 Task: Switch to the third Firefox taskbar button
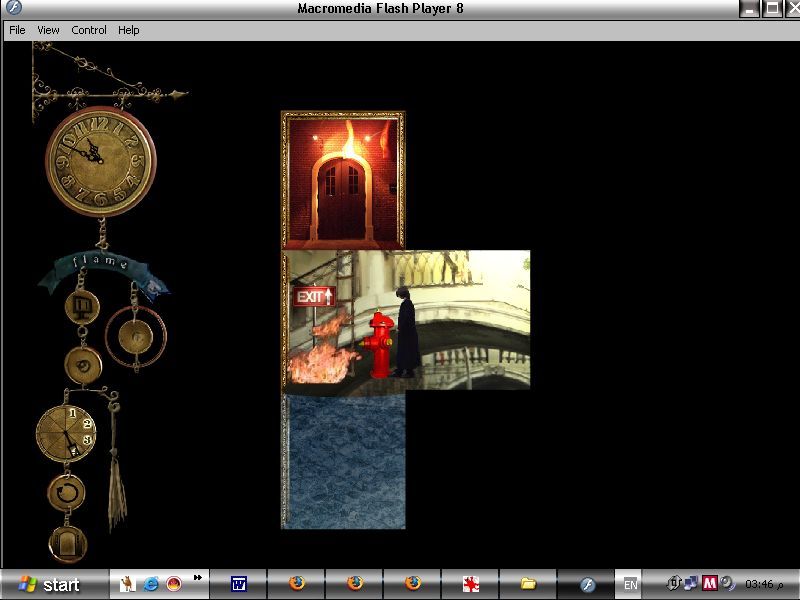[x=412, y=584]
